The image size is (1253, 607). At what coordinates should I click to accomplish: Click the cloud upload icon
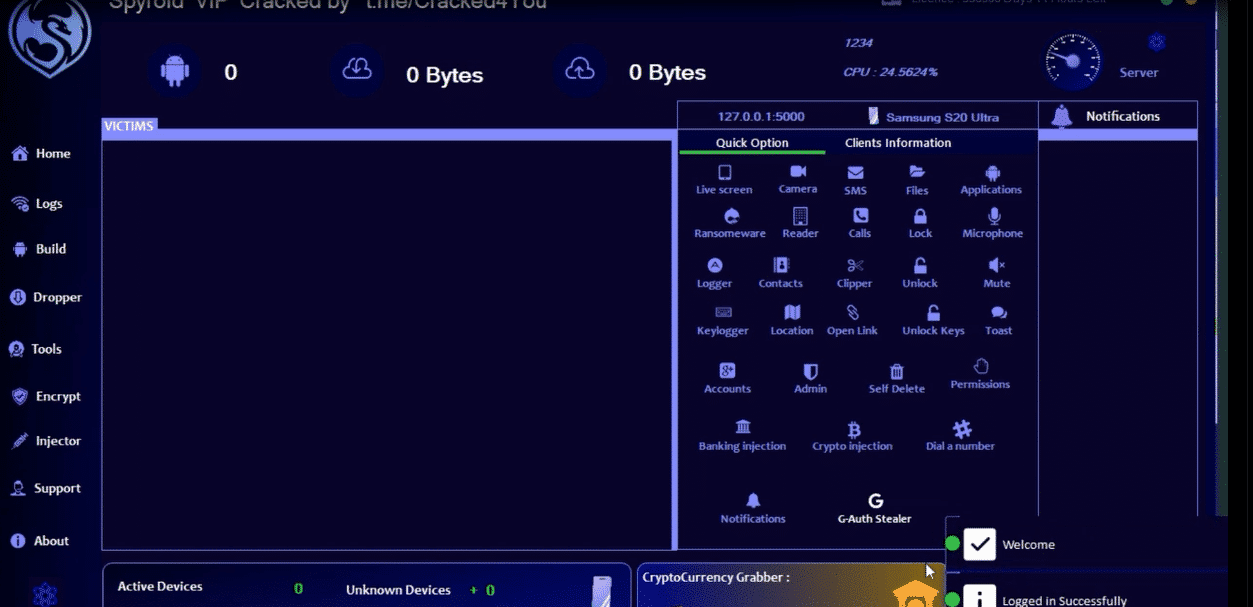click(x=579, y=69)
